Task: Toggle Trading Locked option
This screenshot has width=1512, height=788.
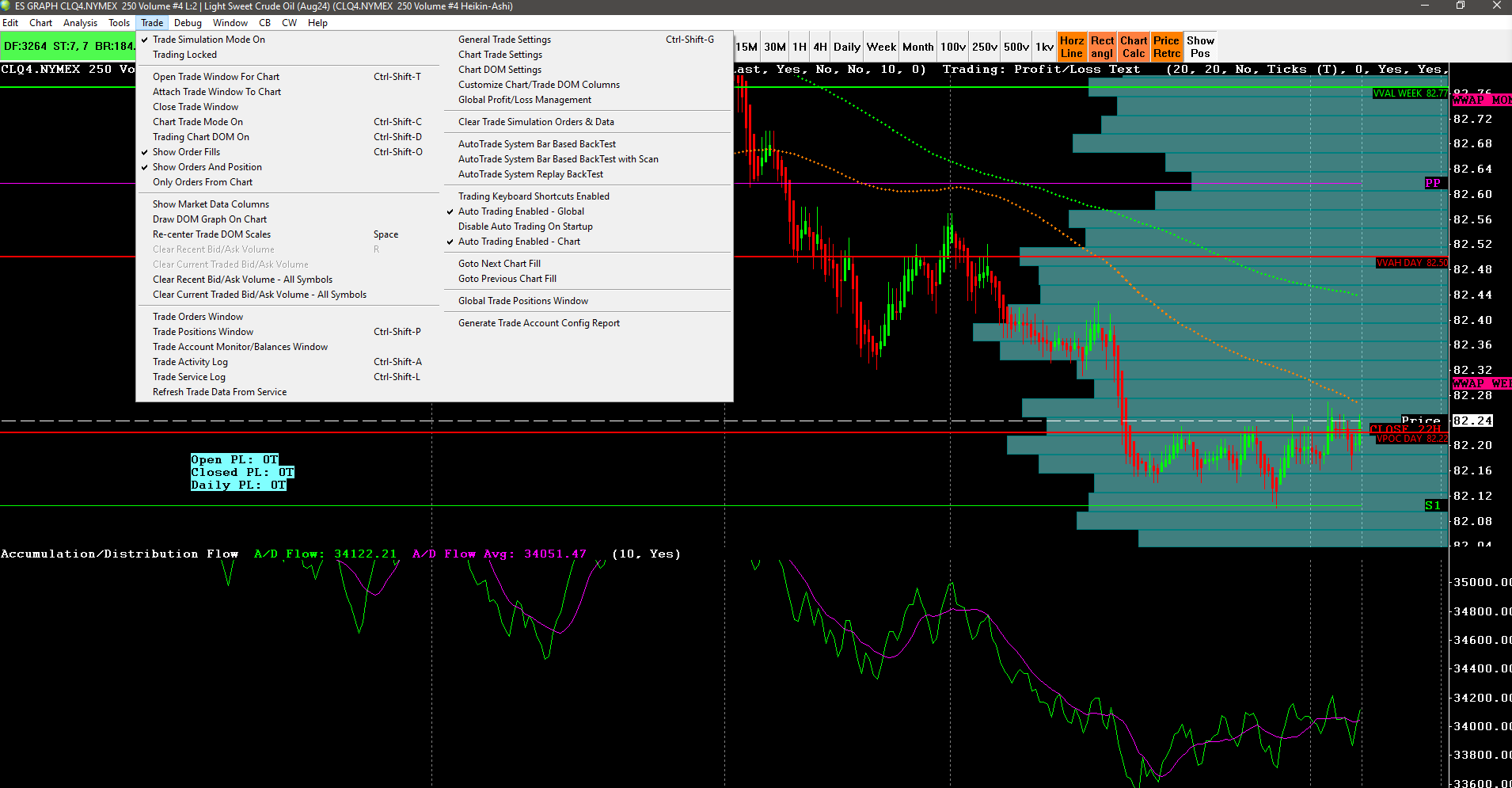Action: click(287, 55)
